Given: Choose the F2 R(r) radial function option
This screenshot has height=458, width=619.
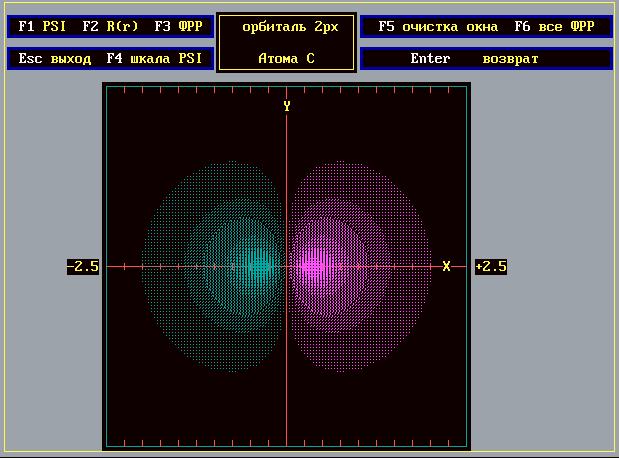Looking at the screenshot, I should coord(110,26).
